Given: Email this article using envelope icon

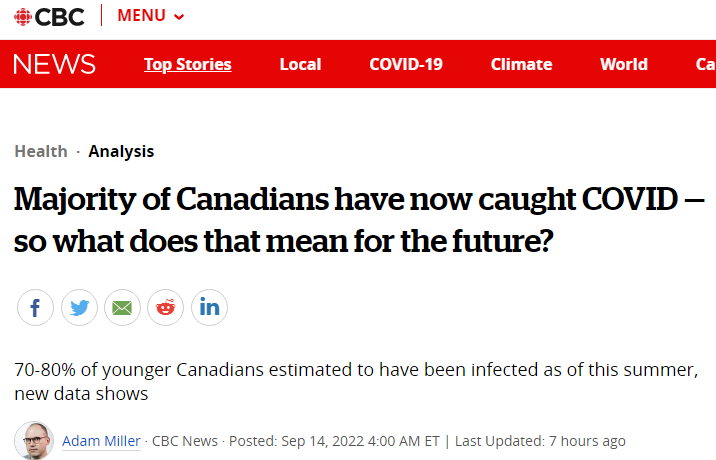Looking at the screenshot, I should [122, 307].
